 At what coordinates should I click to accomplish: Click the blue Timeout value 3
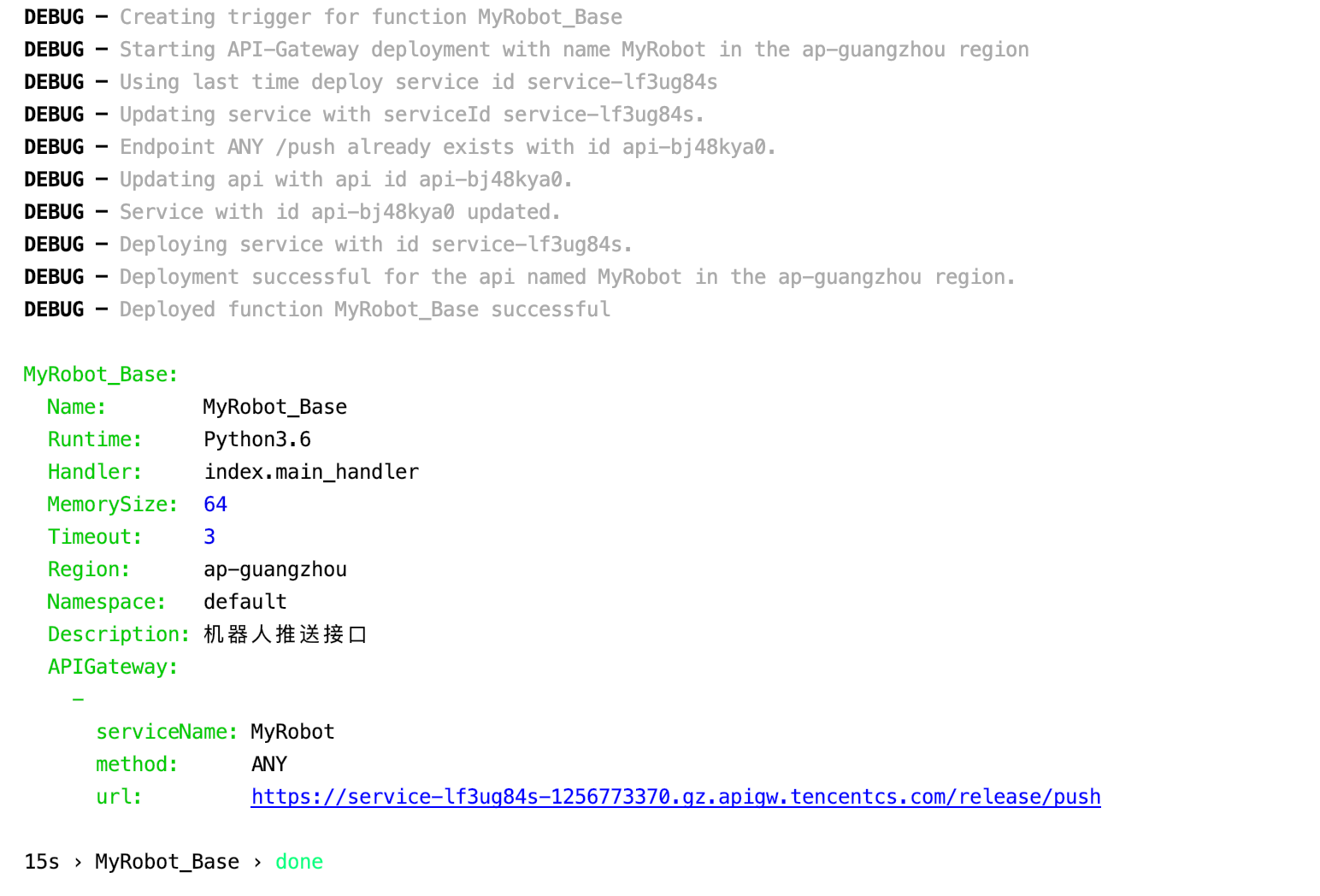(209, 537)
